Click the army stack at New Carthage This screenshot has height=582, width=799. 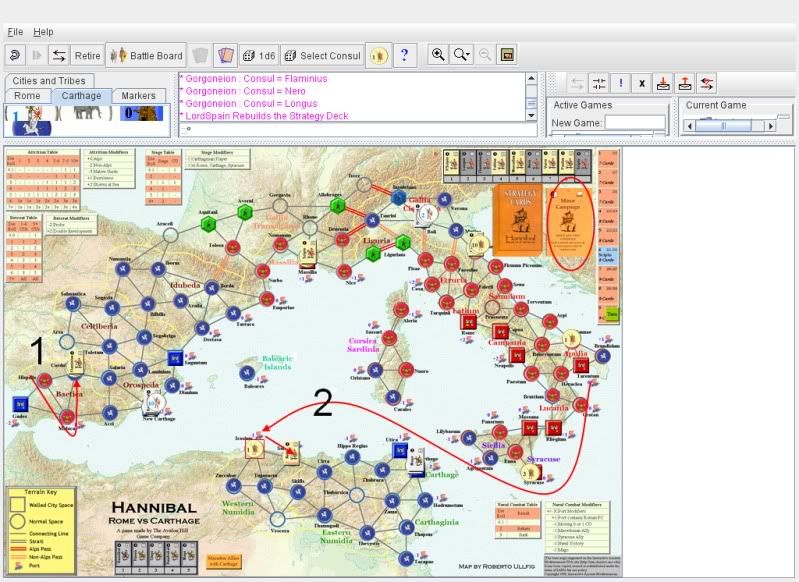[153, 403]
